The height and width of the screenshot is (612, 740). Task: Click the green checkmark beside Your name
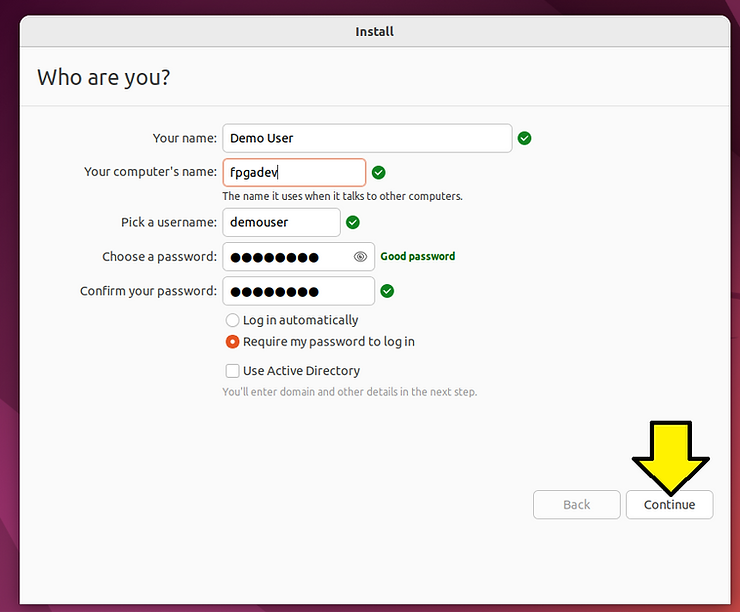pyautogui.click(x=525, y=138)
